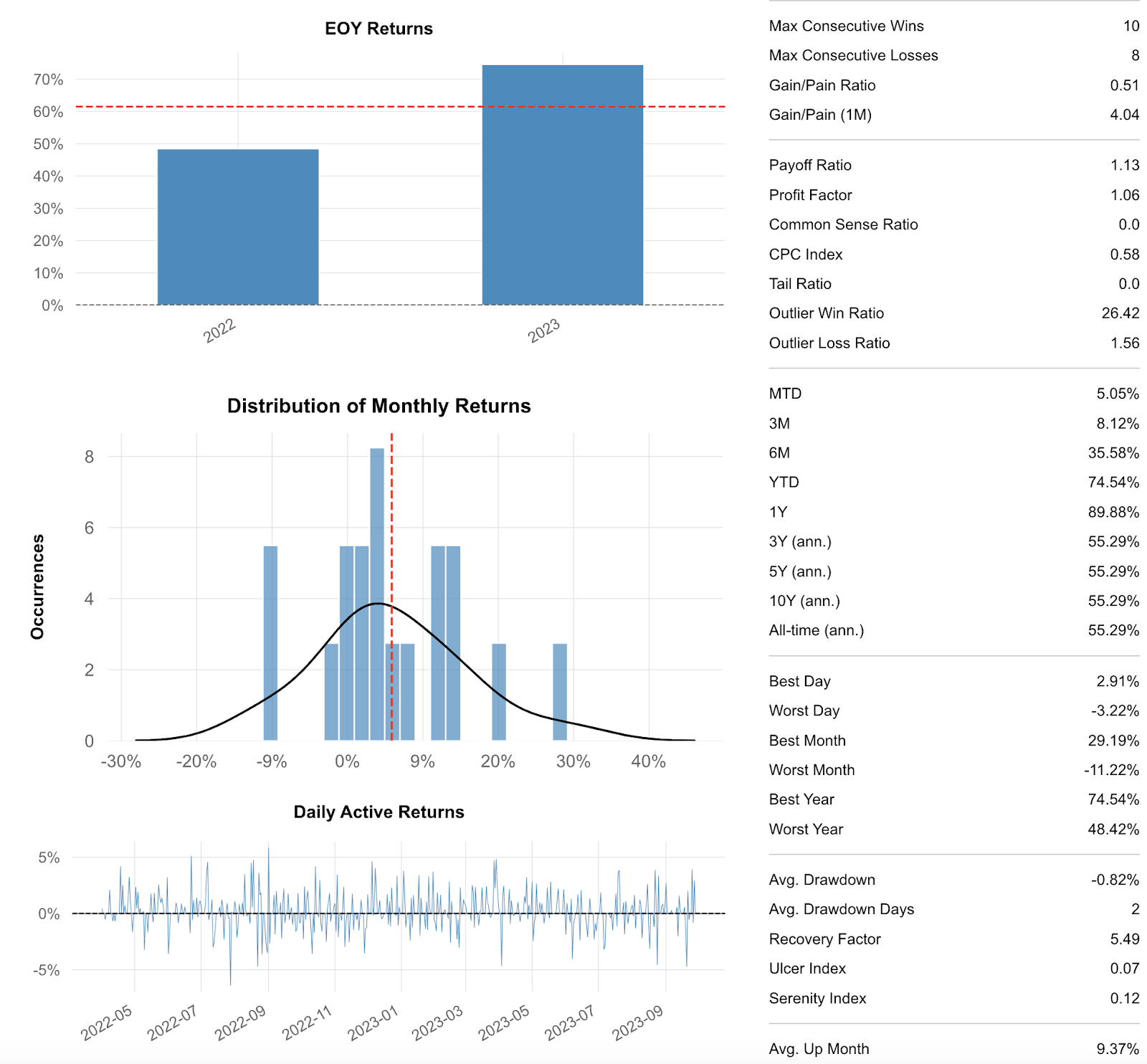Click the 3M value 8.12%
This screenshot has width=1147, height=1064.
point(1118,424)
